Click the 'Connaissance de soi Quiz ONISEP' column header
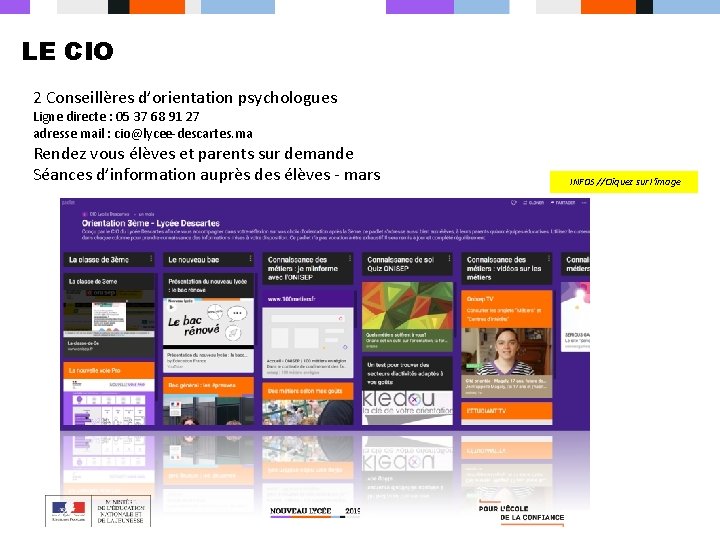Image resolution: width=720 pixels, height=540 pixels. 407,264
